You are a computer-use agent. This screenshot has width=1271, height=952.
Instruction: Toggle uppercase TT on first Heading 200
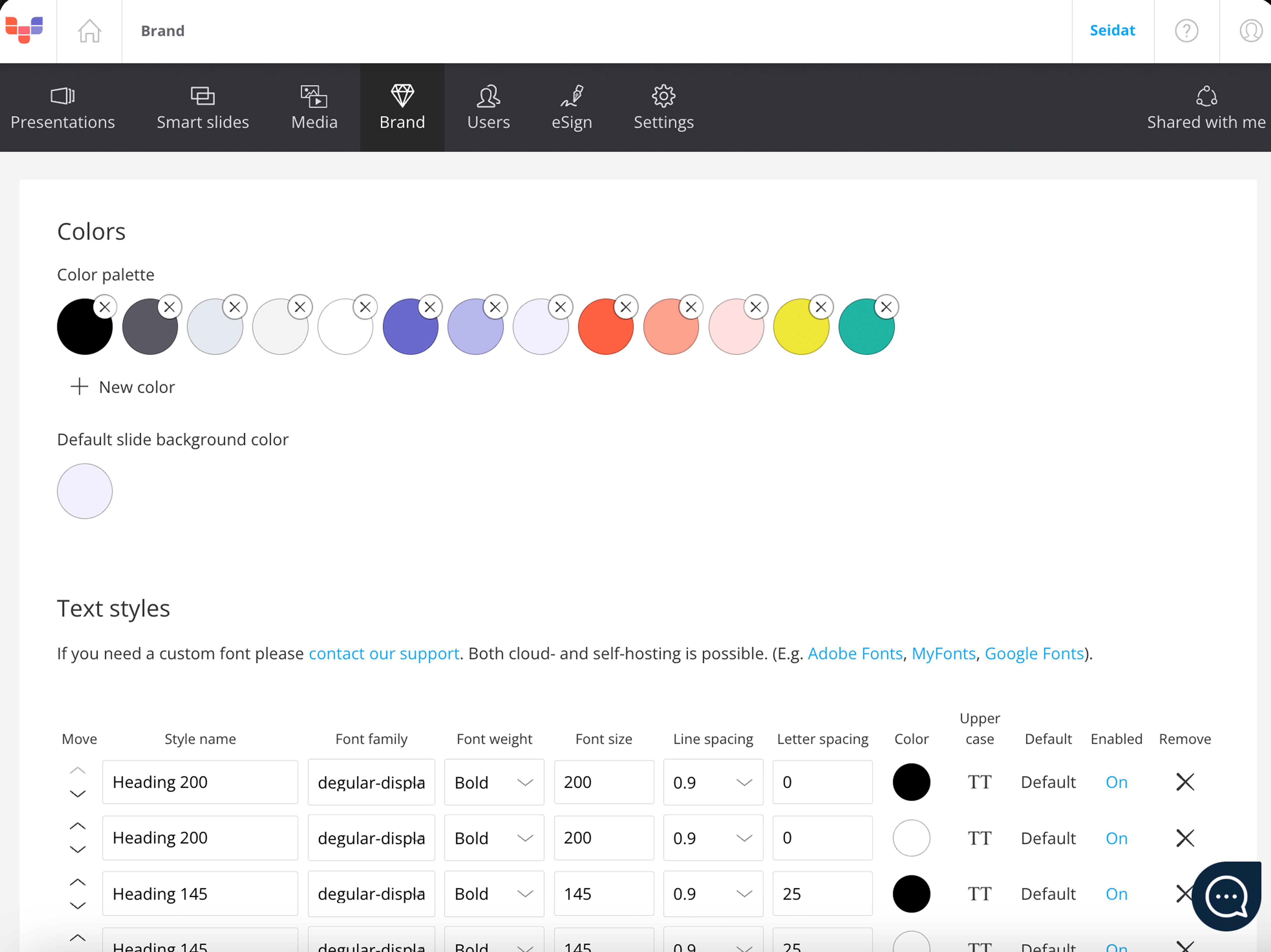pyautogui.click(x=979, y=782)
